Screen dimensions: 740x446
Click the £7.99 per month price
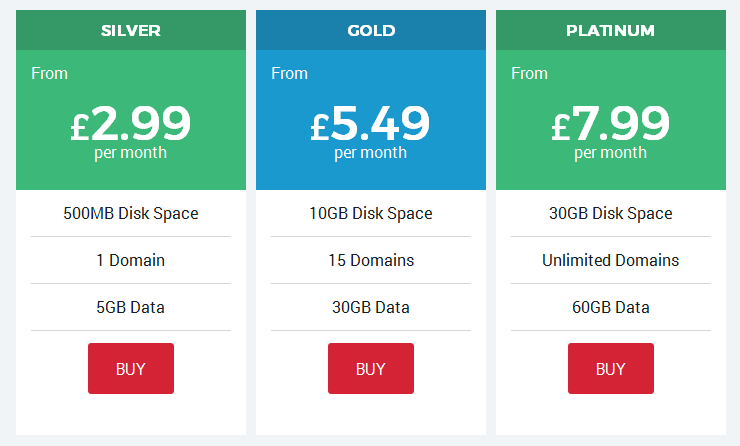[611, 132]
